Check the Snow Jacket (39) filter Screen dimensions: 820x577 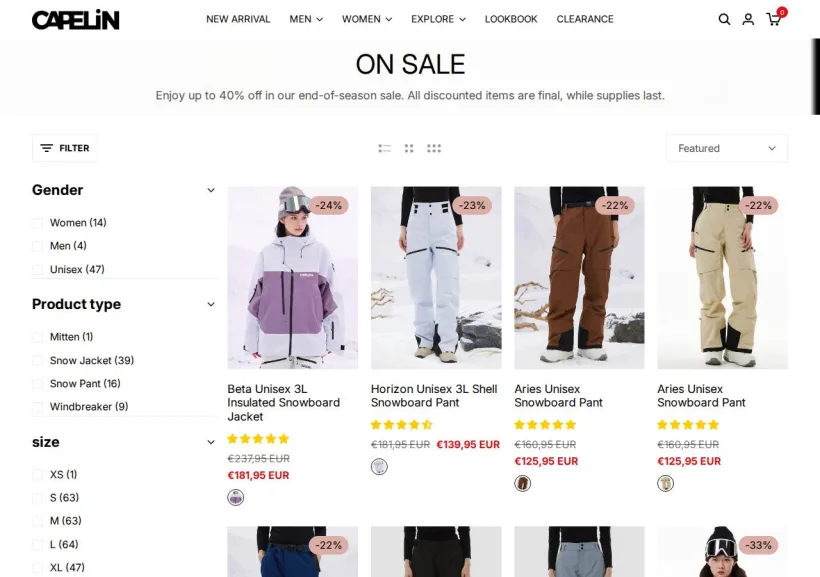point(37,361)
